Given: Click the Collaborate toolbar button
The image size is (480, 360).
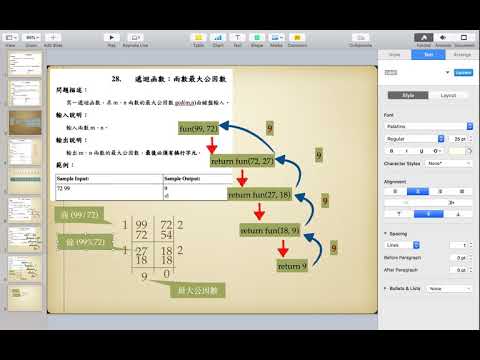Looking at the screenshot, I should [x=361, y=38].
